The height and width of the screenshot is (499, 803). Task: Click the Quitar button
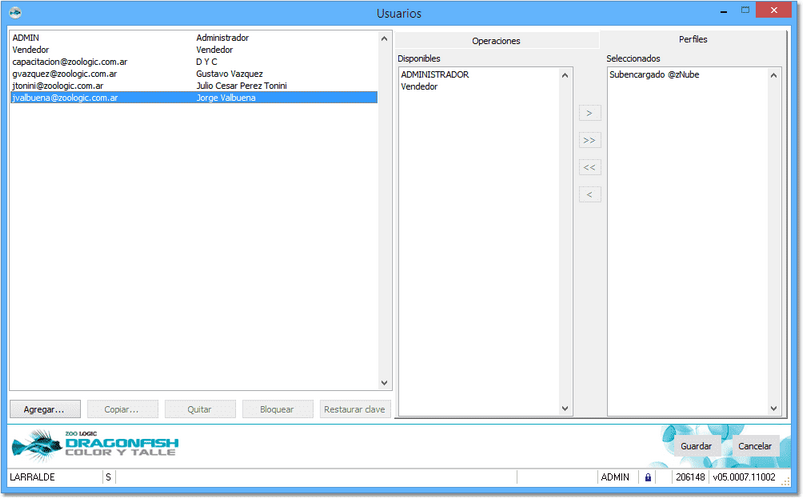pyautogui.click(x=200, y=409)
